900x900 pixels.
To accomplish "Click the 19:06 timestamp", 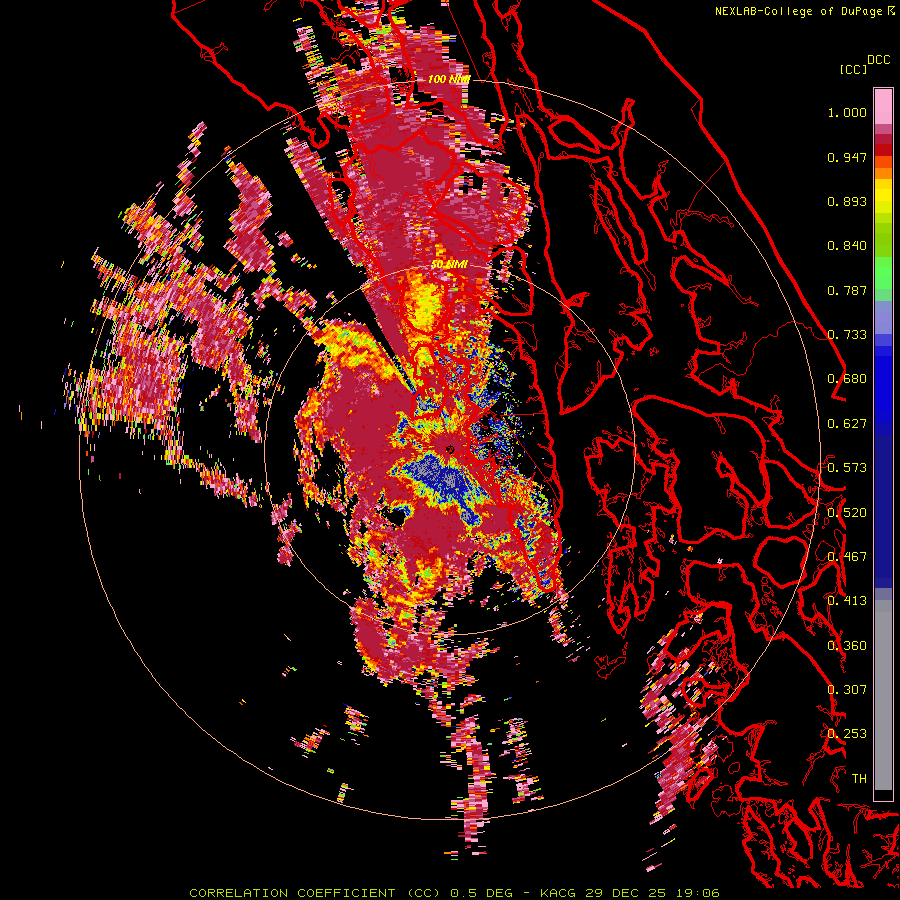I will [697, 893].
